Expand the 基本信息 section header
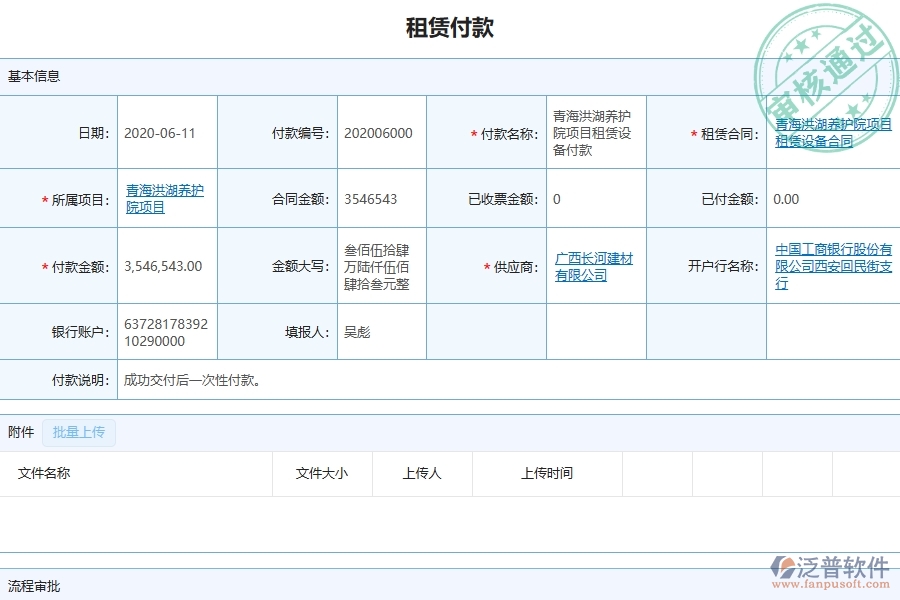900x600 pixels. click(33, 76)
